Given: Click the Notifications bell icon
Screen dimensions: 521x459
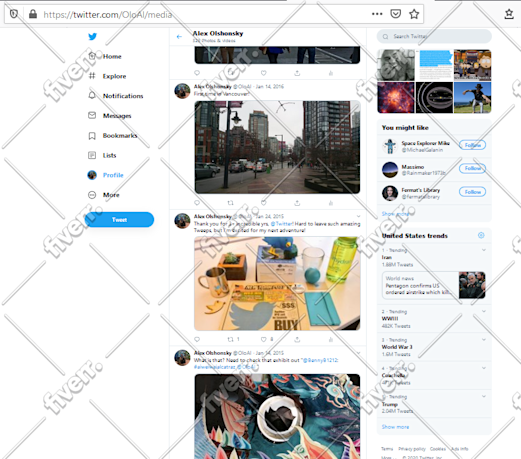Looking at the screenshot, I should pos(92,96).
